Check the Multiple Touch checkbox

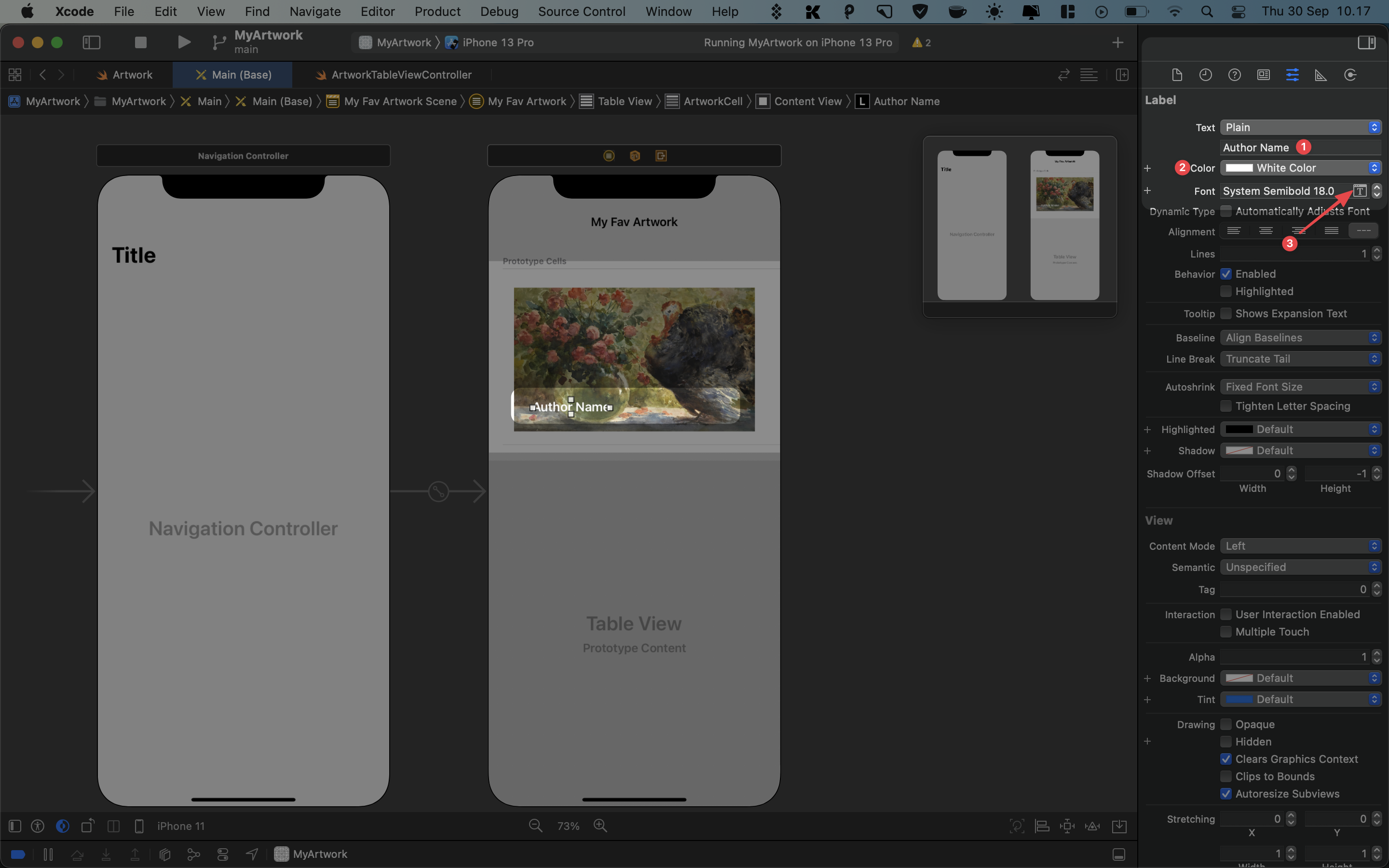coord(1226,632)
